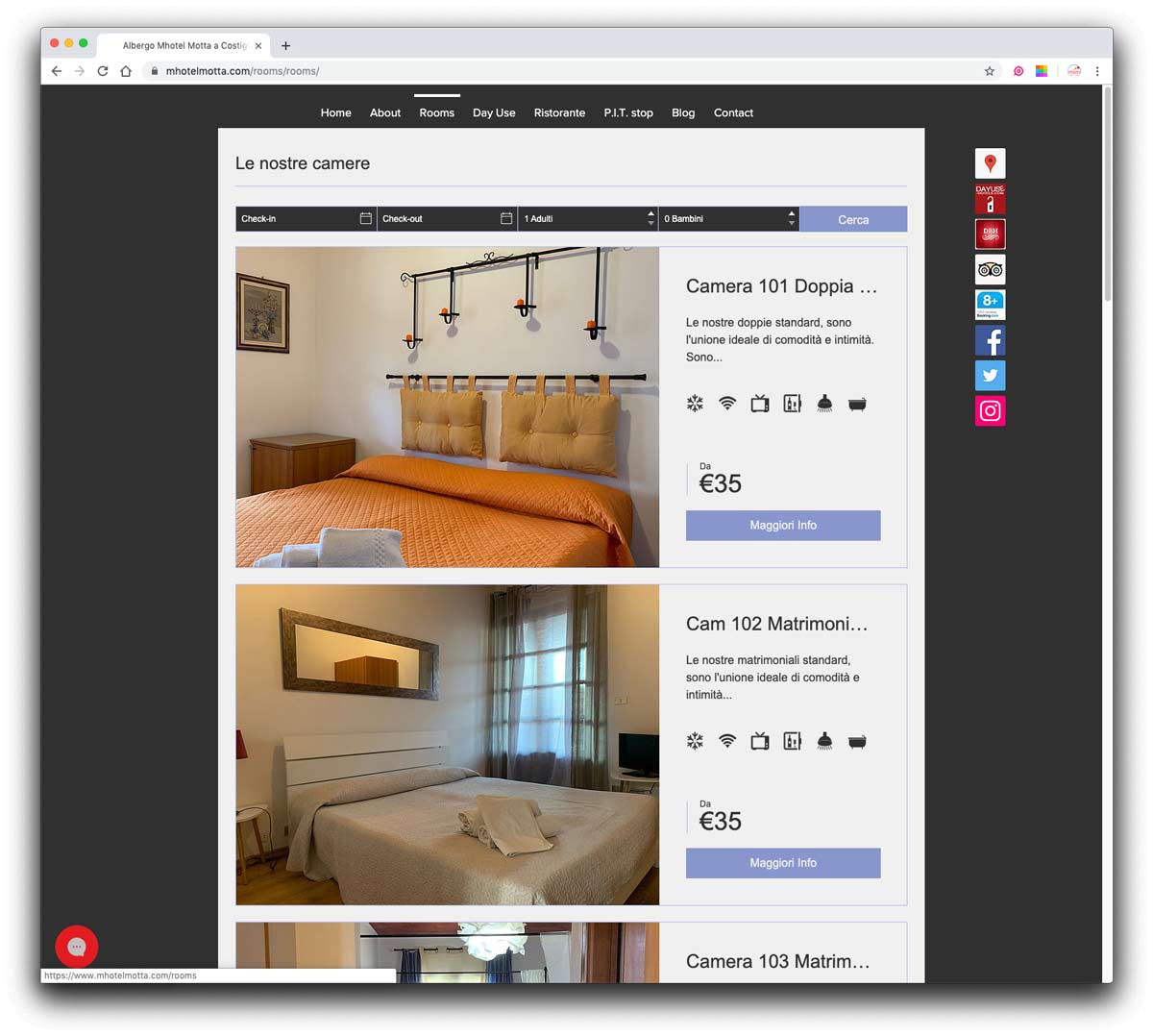
Task: Open the About menu item
Action: (385, 112)
